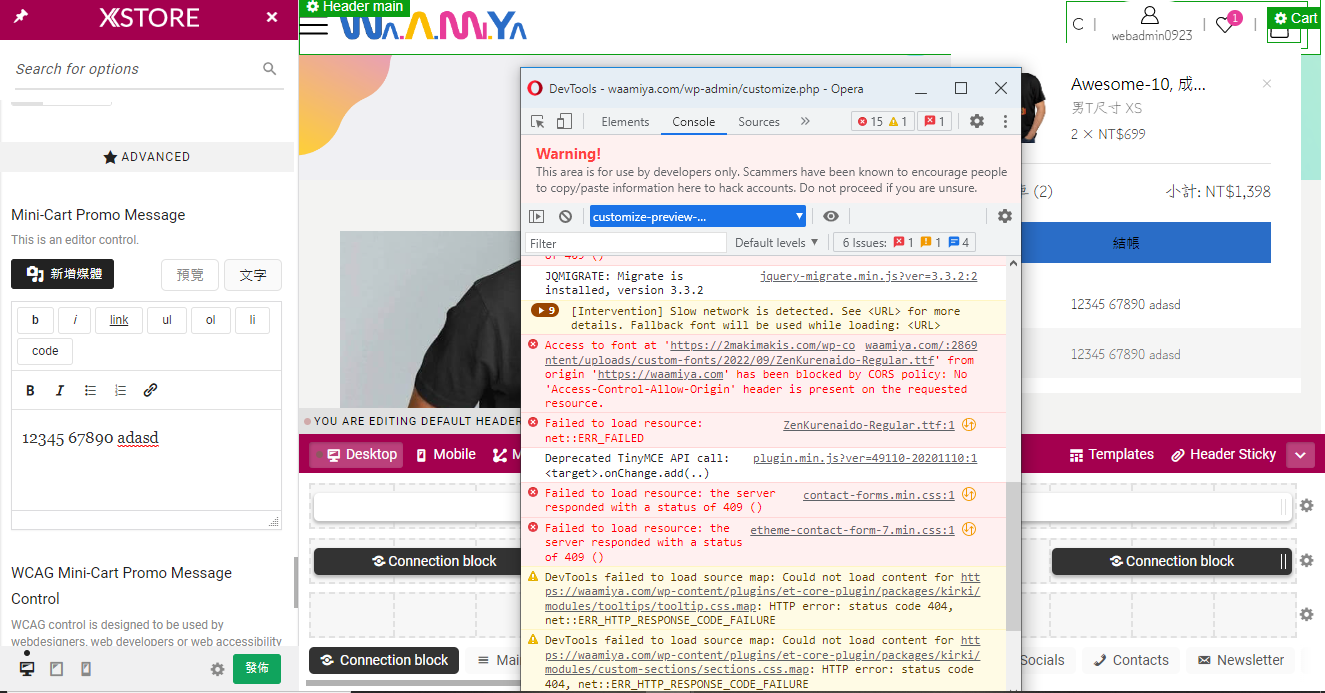Switch to the Elements tab in DevTools
The height and width of the screenshot is (693, 1325).
(x=625, y=122)
